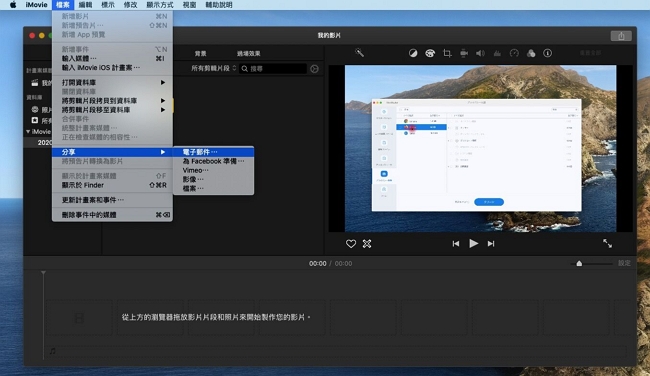650x376 pixels.
Task: Skip to previous clip in viewer
Action: tap(456, 244)
